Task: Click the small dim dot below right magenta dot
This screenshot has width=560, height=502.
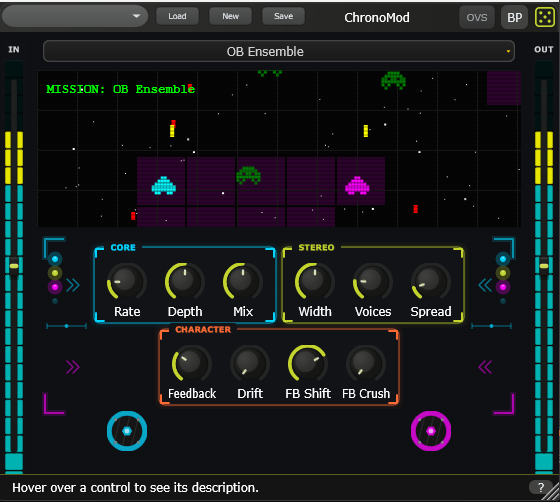Action: pyautogui.click(x=503, y=301)
